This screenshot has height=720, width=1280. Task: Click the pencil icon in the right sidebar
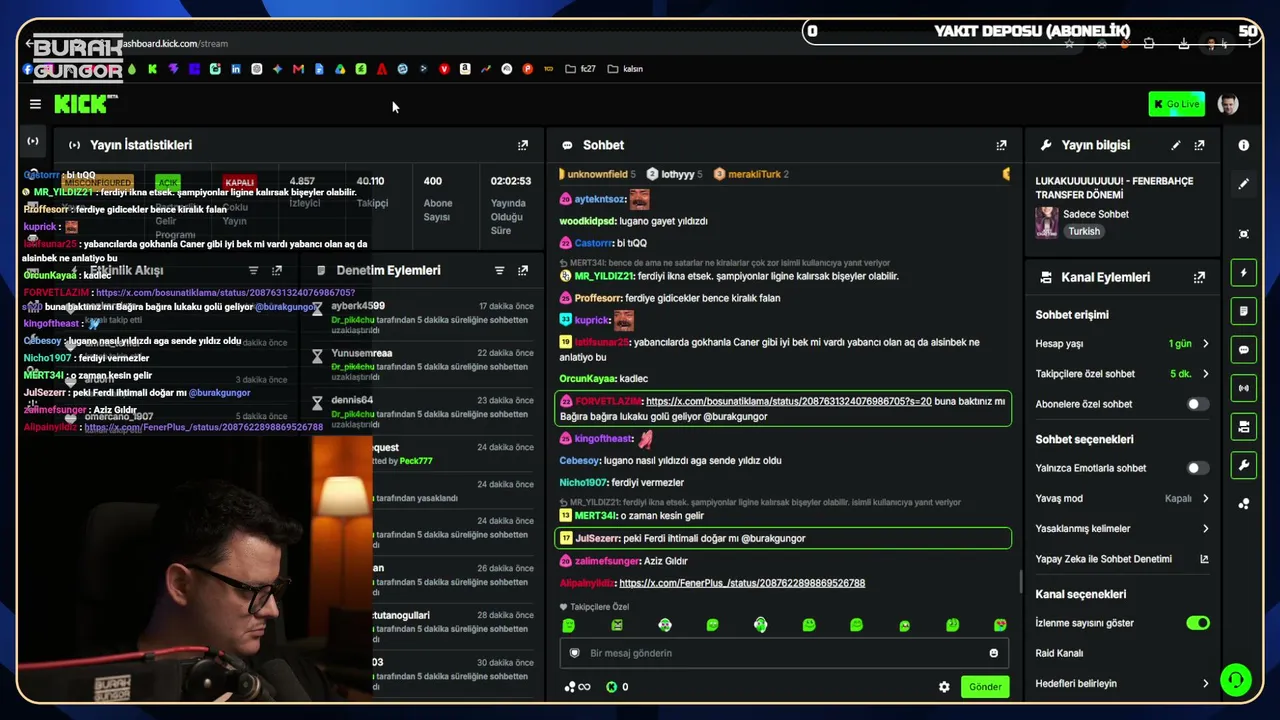[1244, 184]
